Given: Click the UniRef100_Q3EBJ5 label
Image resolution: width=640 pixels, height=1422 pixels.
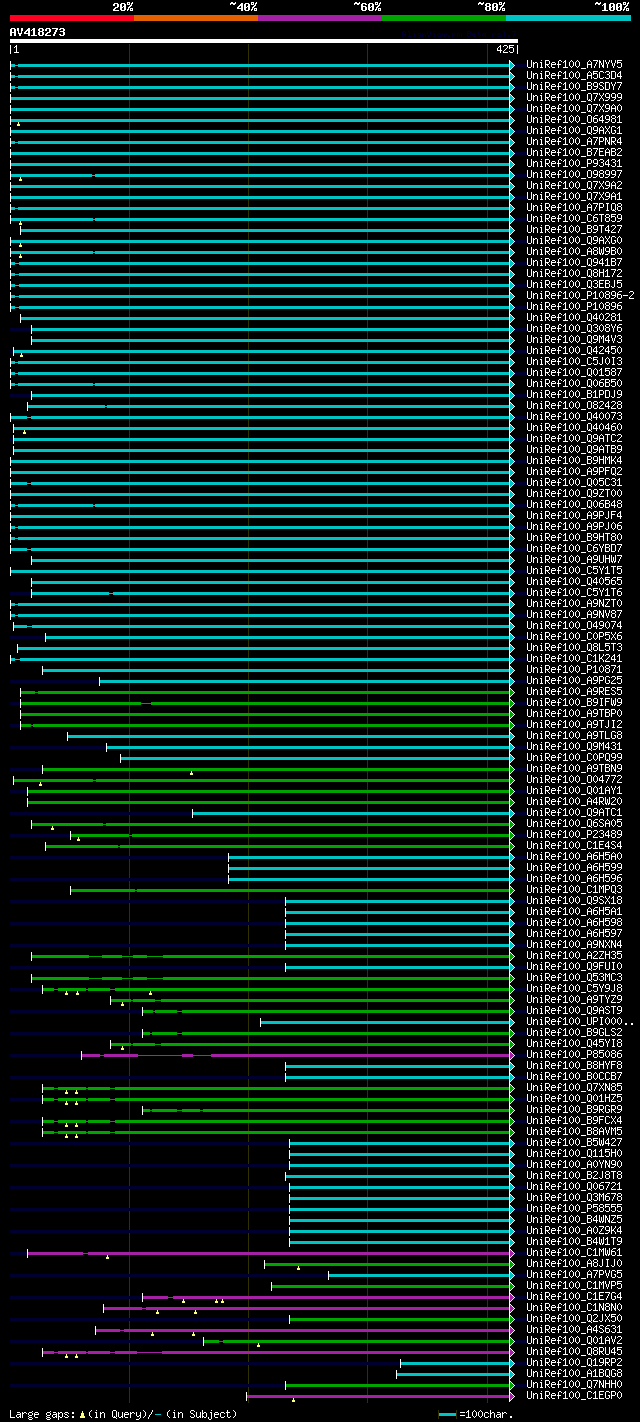Looking at the screenshot, I should [x=574, y=284].
